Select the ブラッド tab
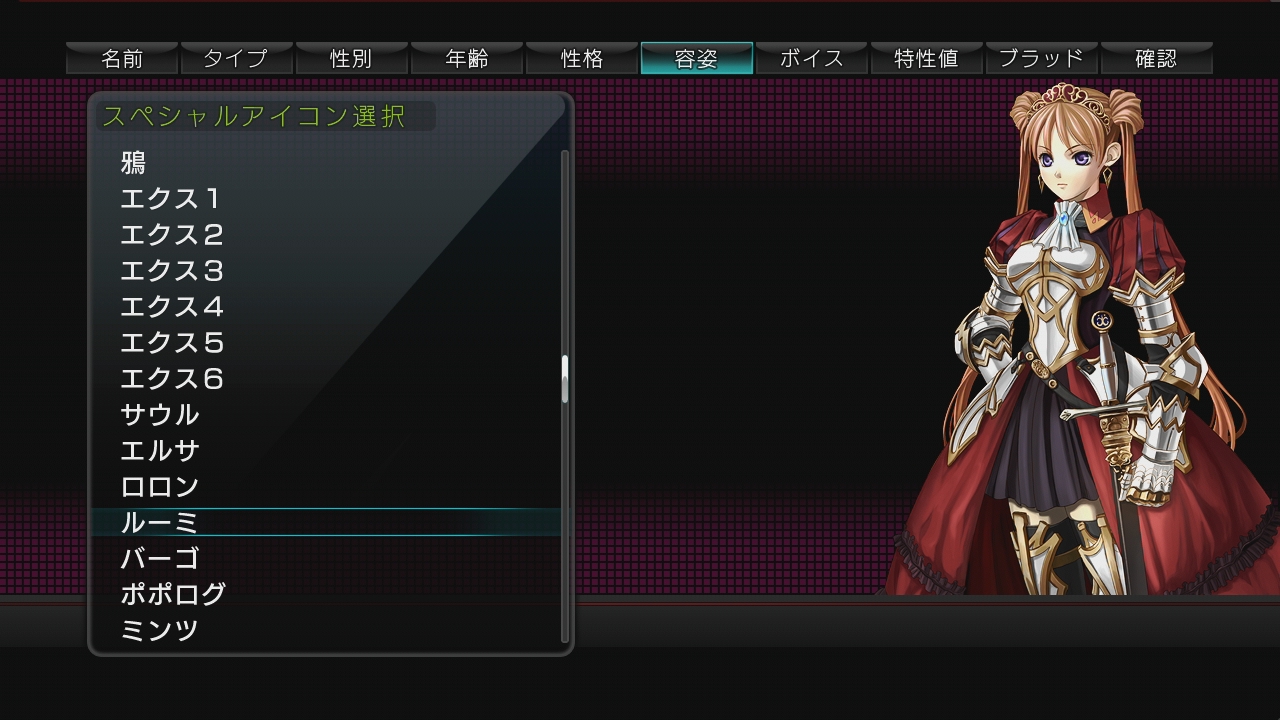This screenshot has width=1280, height=720. [1042, 59]
